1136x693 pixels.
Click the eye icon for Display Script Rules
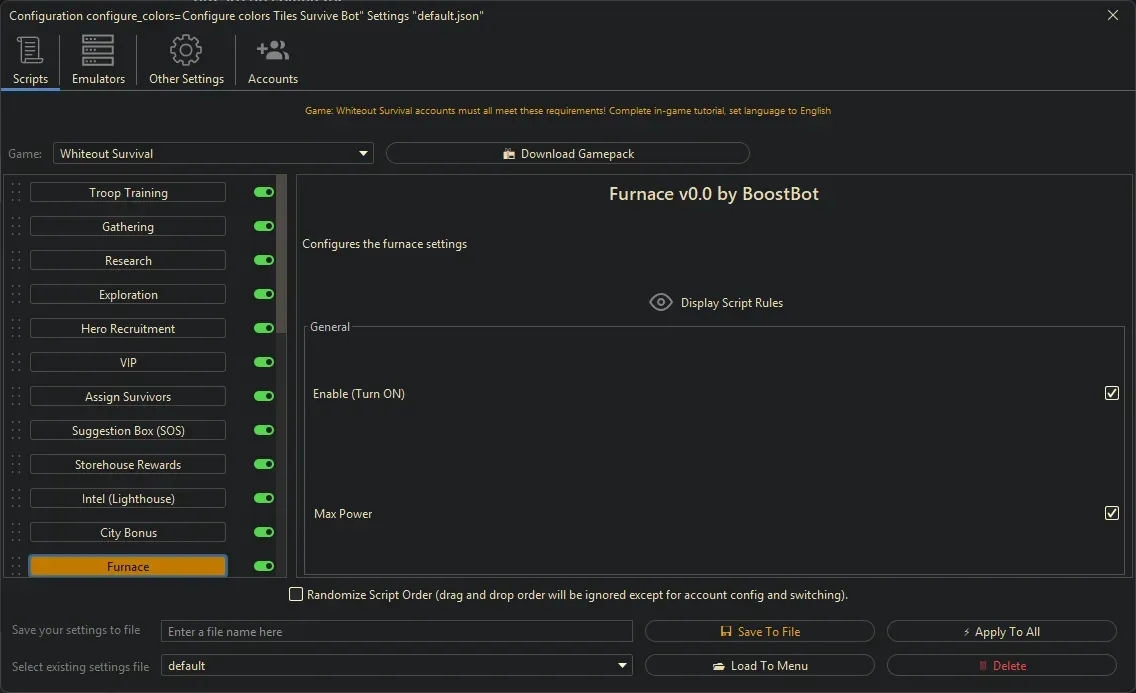tap(660, 302)
